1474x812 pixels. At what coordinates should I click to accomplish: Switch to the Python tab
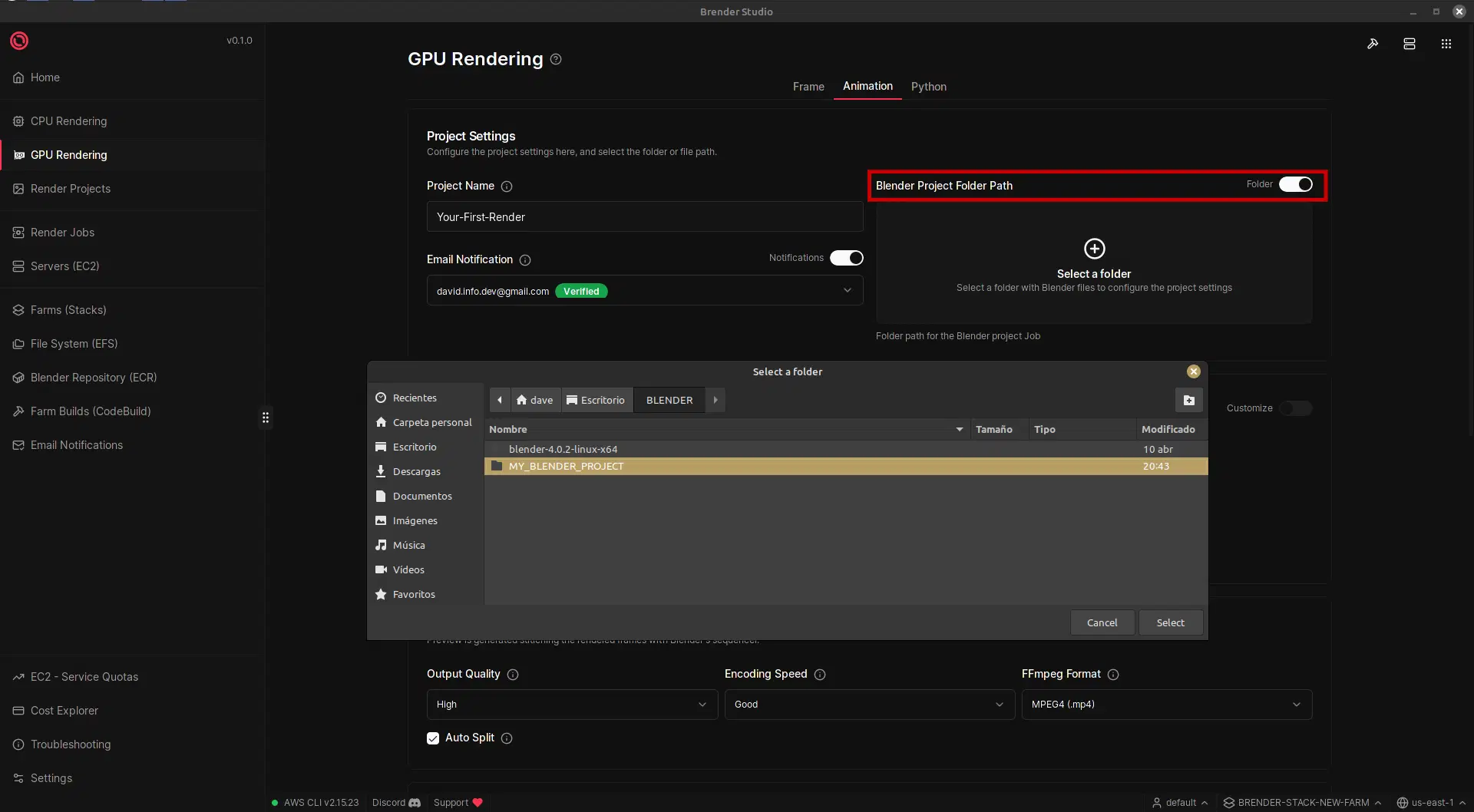coord(928,87)
